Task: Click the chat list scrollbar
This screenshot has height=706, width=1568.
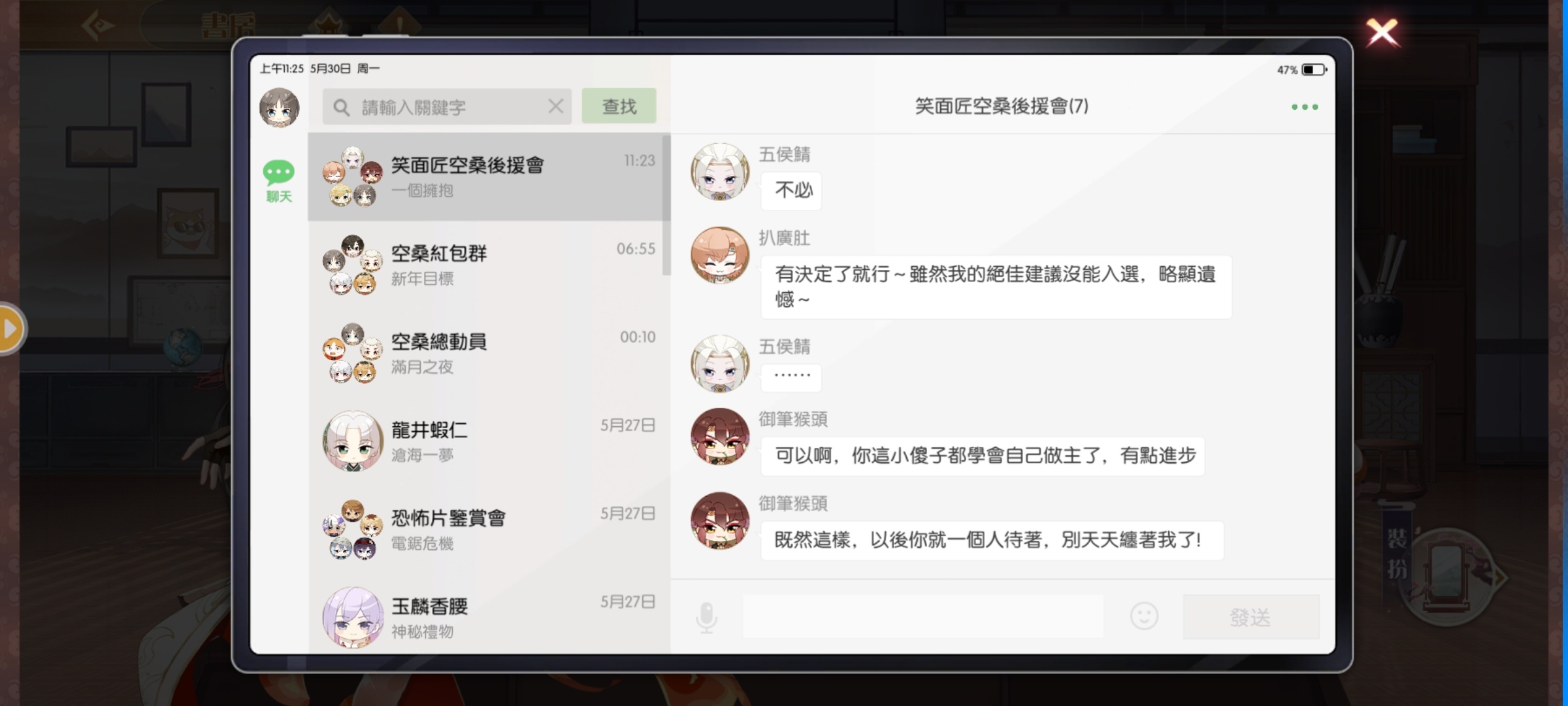Action: click(666, 205)
